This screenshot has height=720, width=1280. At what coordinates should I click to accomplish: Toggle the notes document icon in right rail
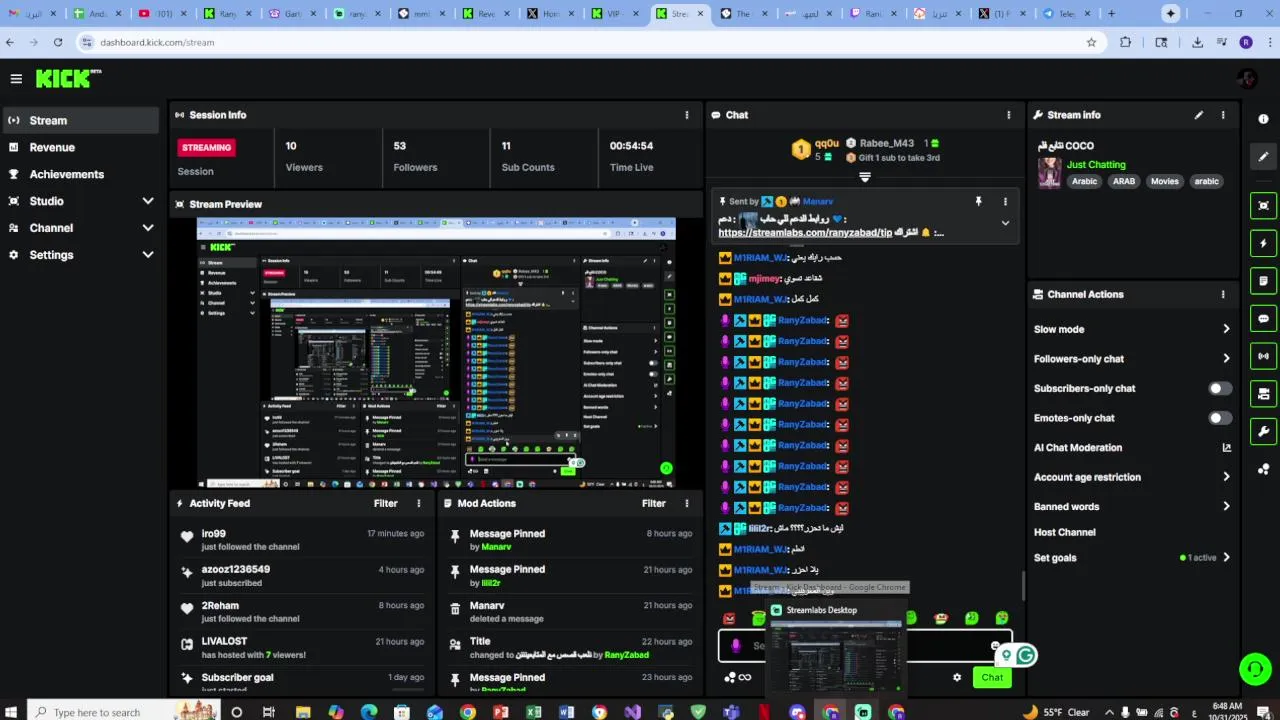(x=1264, y=281)
